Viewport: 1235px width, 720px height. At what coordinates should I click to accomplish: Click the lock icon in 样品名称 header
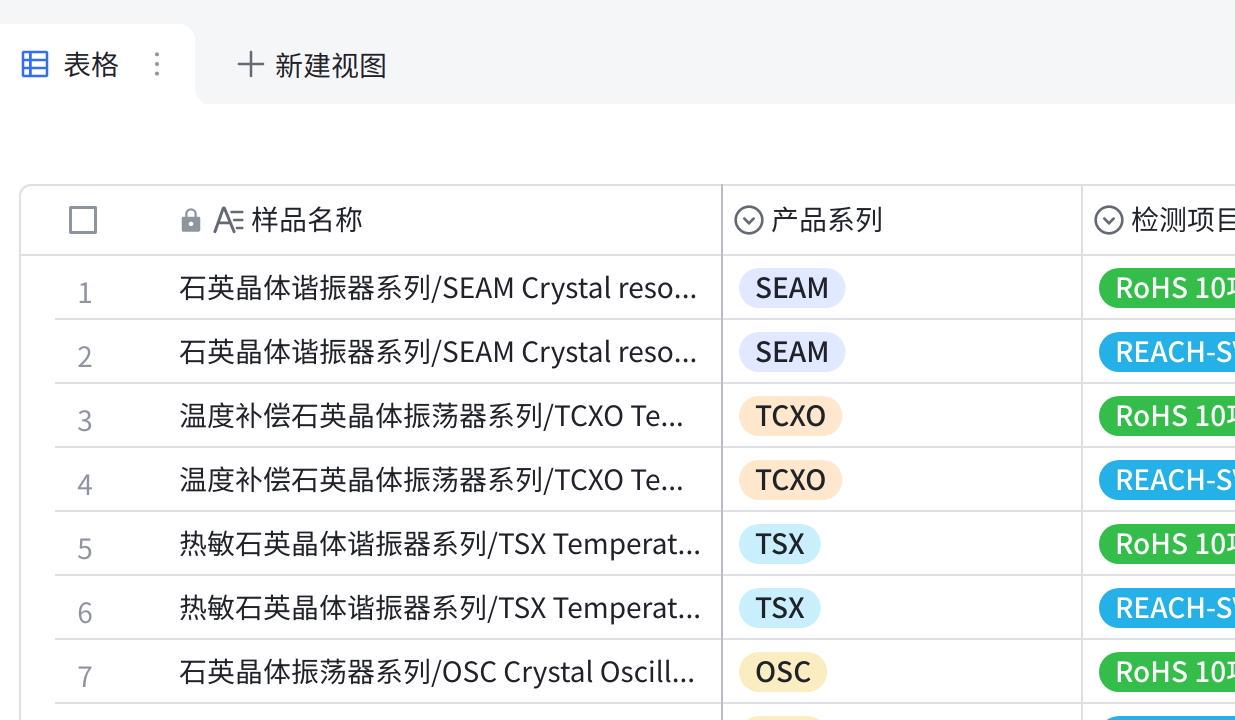pos(191,220)
